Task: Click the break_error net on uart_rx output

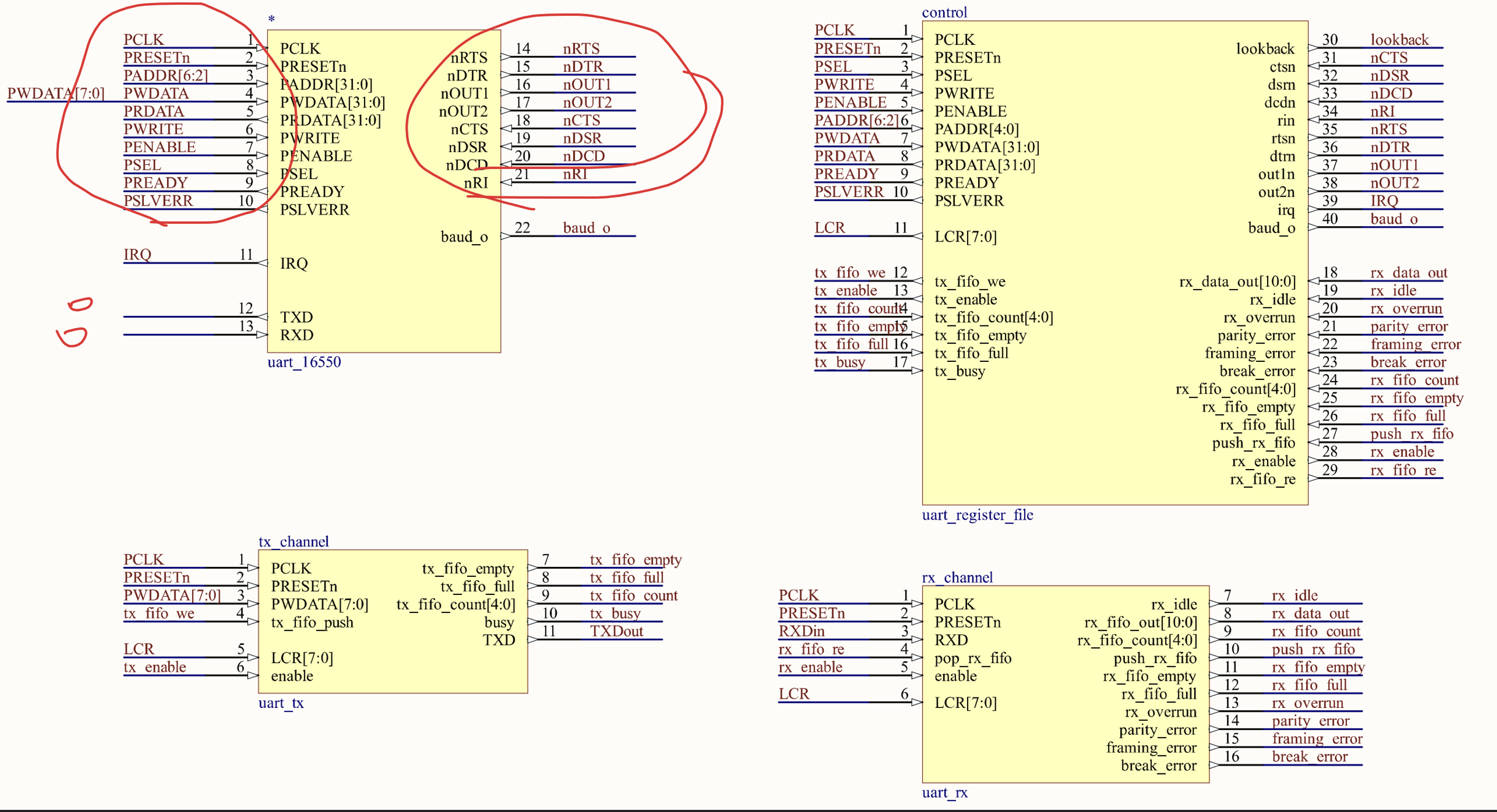Action: tap(1309, 757)
